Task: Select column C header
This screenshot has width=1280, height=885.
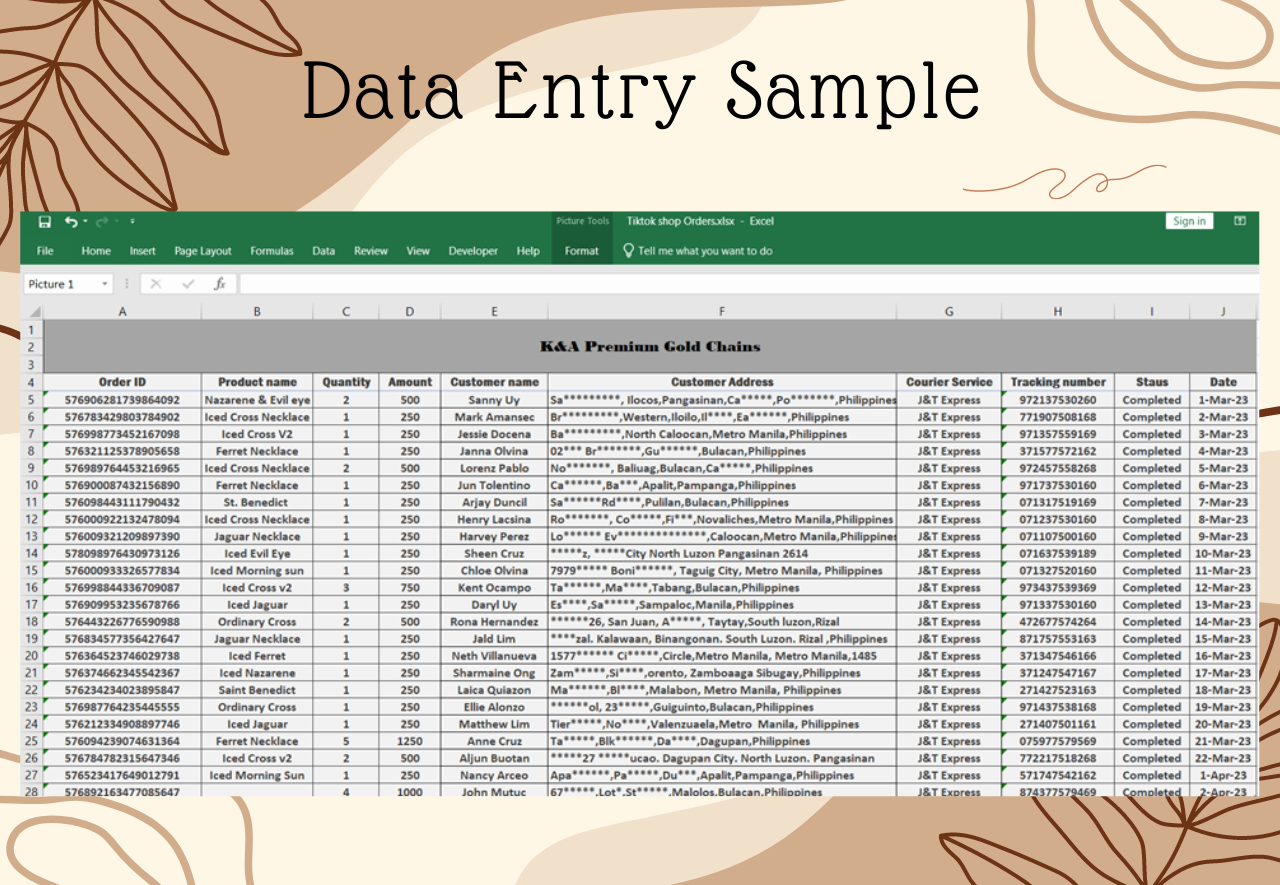Action: tap(346, 312)
